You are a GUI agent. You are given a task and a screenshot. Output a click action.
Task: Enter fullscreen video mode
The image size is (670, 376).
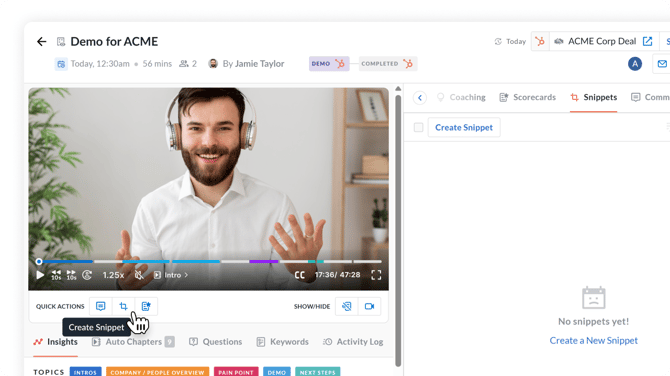[376, 275]
